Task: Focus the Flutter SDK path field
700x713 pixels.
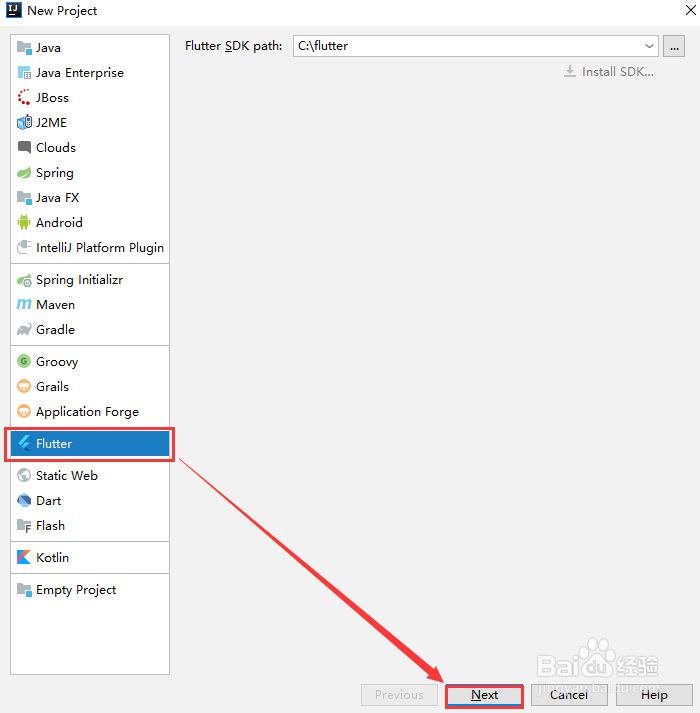Action: click(x=476, y=46)
